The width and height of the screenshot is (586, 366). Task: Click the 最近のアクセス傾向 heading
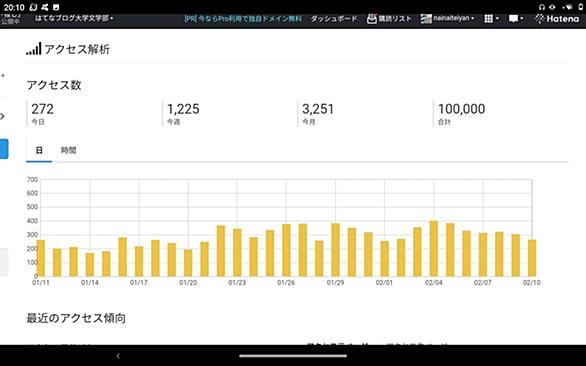(x=76, y=318)
